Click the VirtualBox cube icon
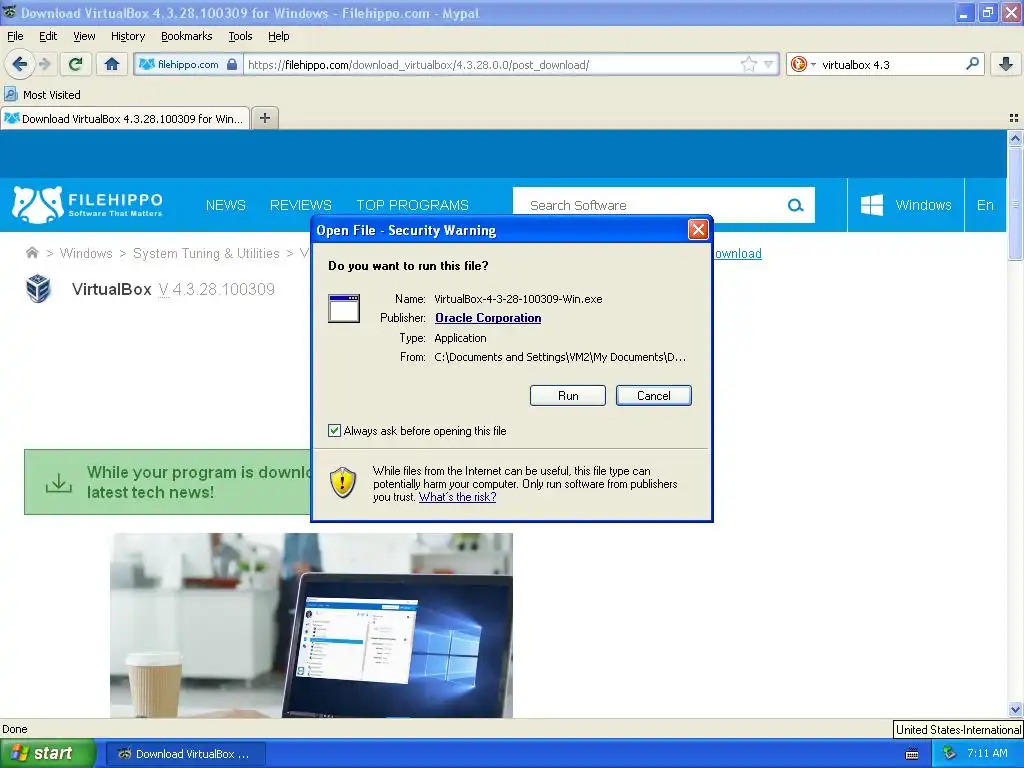 (x=38, y=289)
